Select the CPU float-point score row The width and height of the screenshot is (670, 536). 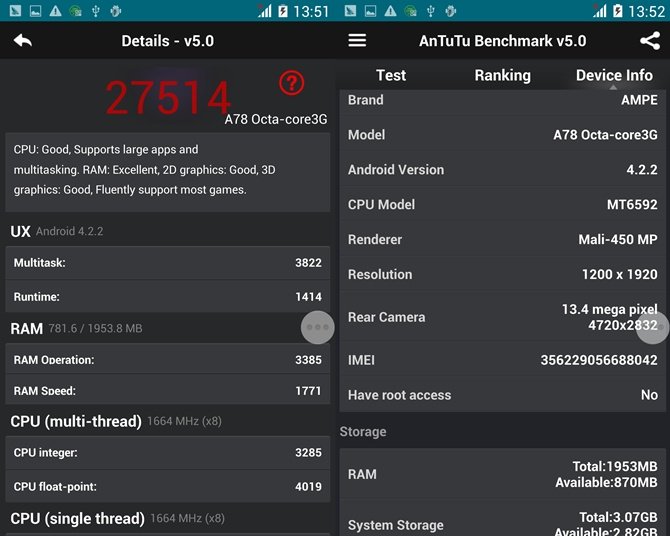pos(168,486)
